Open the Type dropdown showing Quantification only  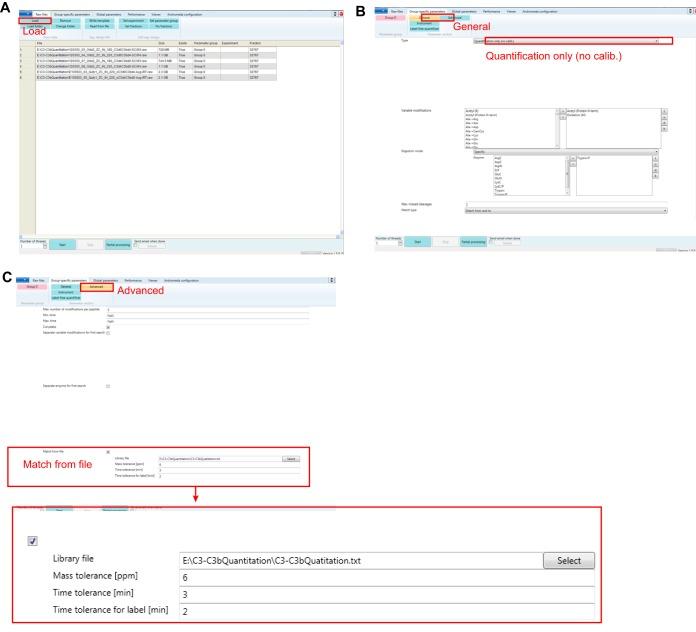tap(572, 41)
